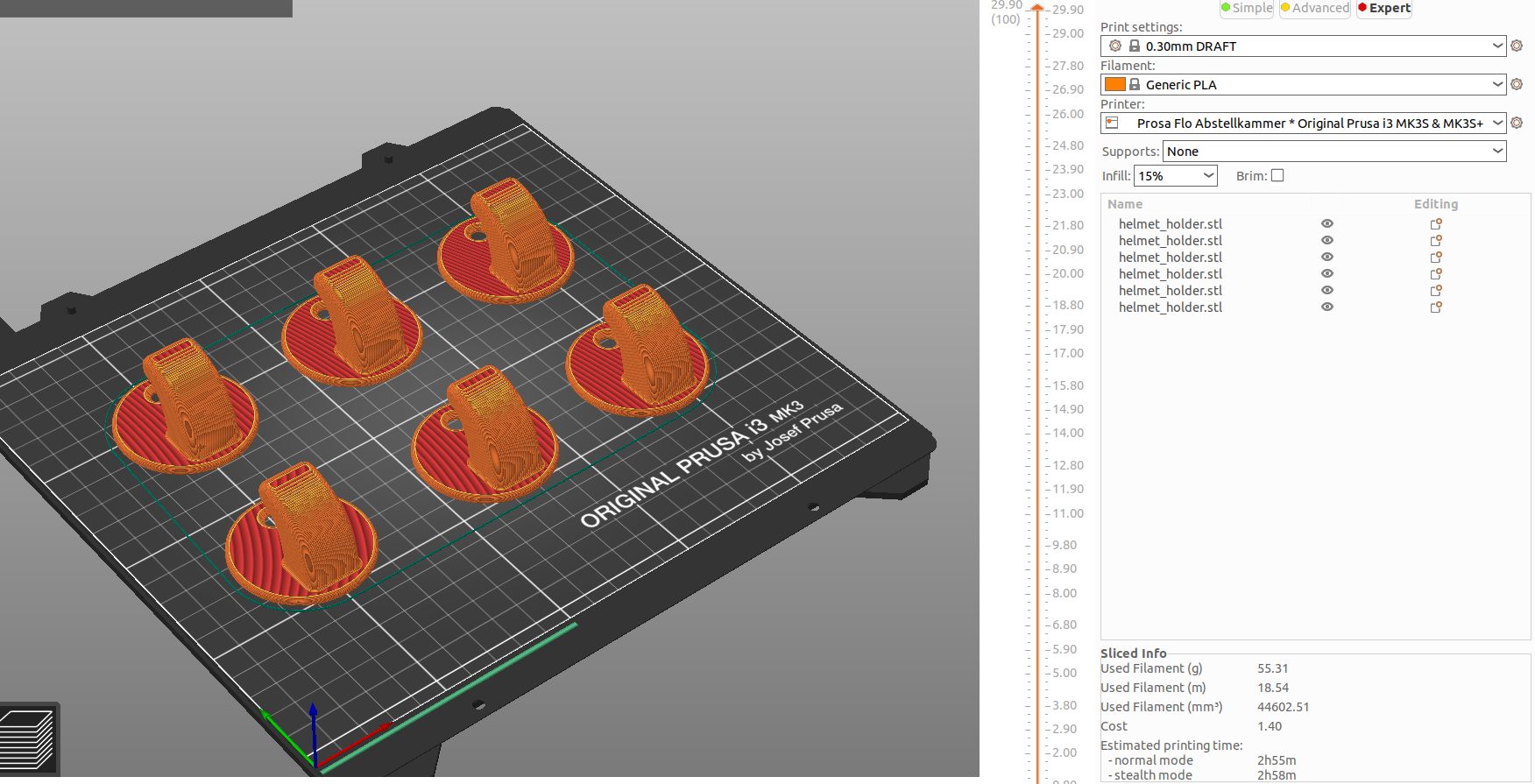Toggle eye icon on third helmet_holder.stl row
The height and width of the screenshot is (784, 1535).
(1327, 258)
